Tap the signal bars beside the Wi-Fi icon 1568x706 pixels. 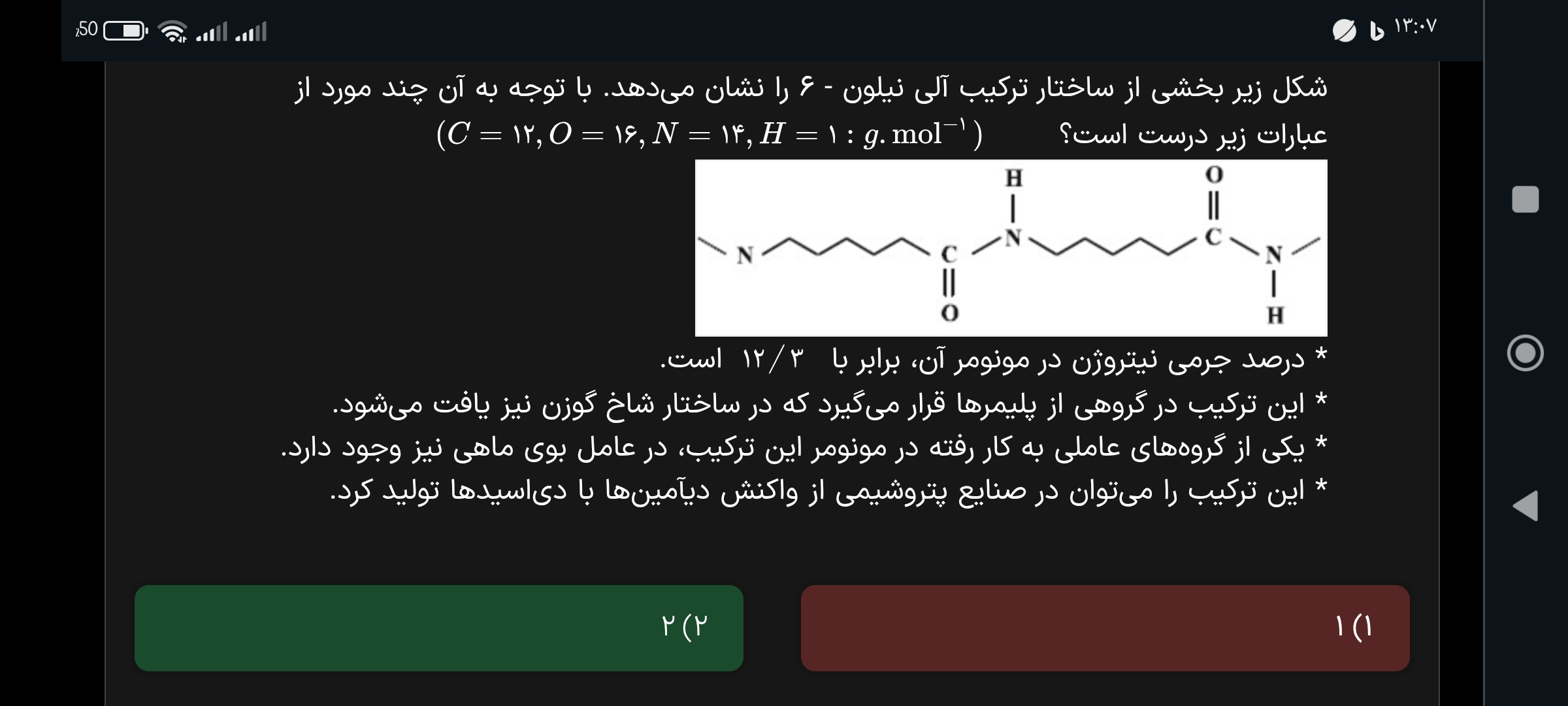[212, 31]
